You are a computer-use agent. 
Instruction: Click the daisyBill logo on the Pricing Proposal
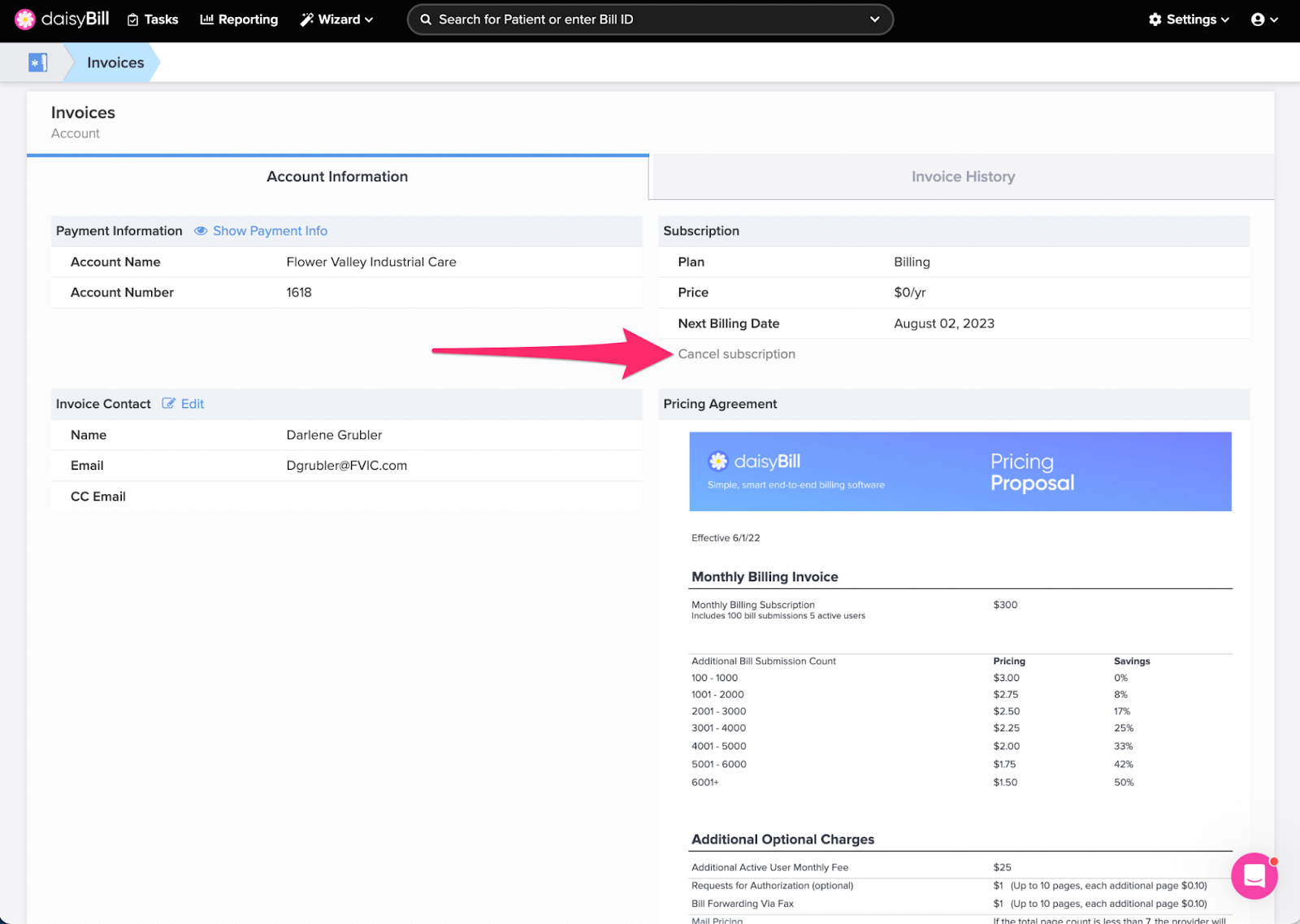[x=718, y=461]
